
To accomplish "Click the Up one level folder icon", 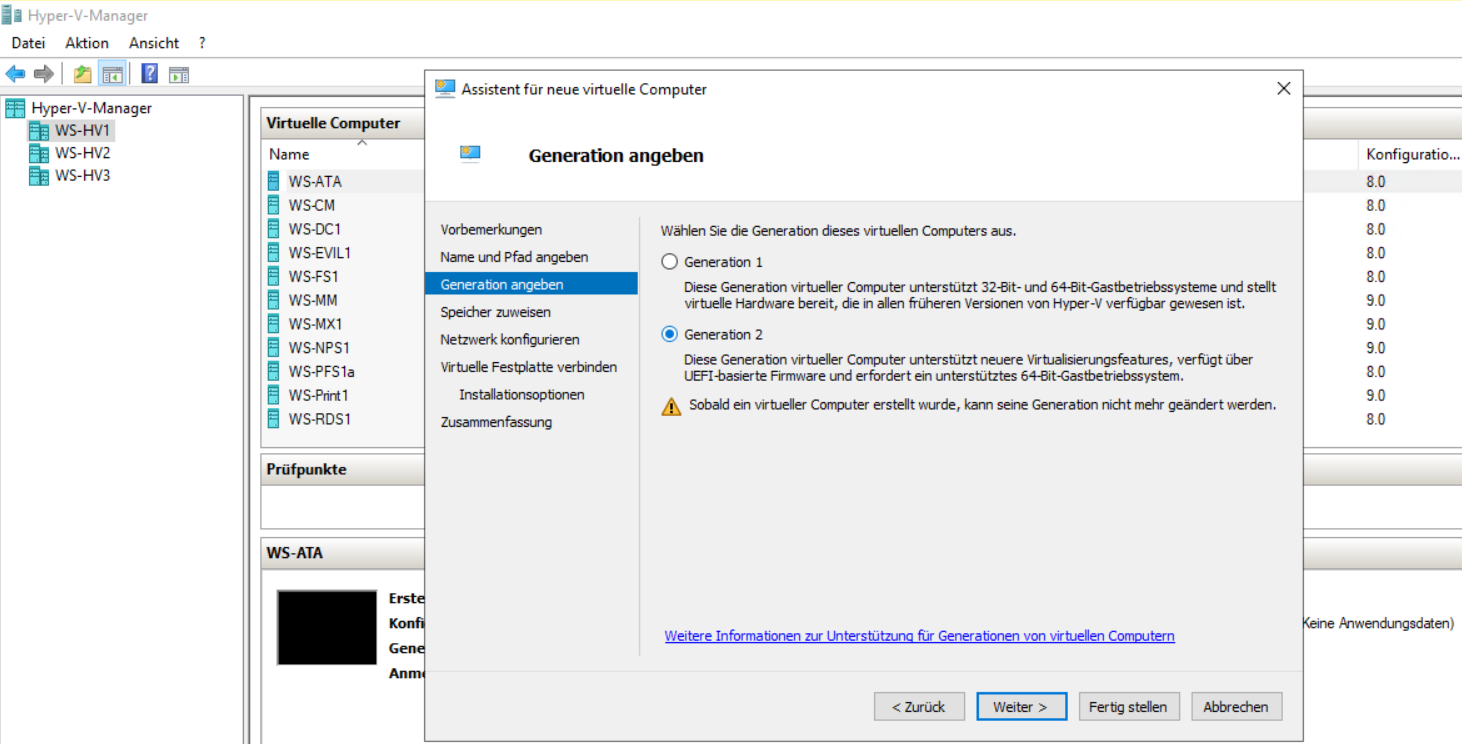I will pos(83,74).
